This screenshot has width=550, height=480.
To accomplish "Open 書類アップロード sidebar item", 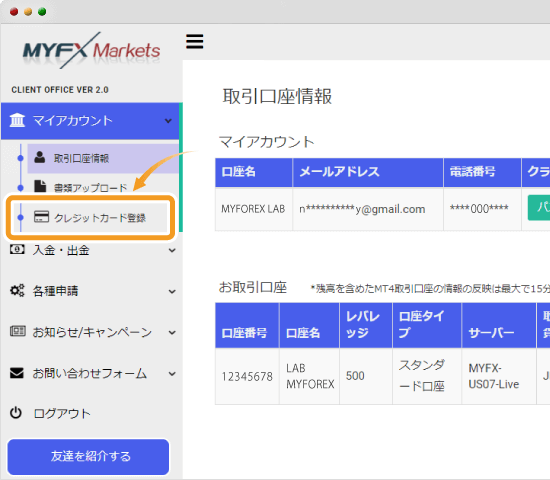I will click(90, 188).
